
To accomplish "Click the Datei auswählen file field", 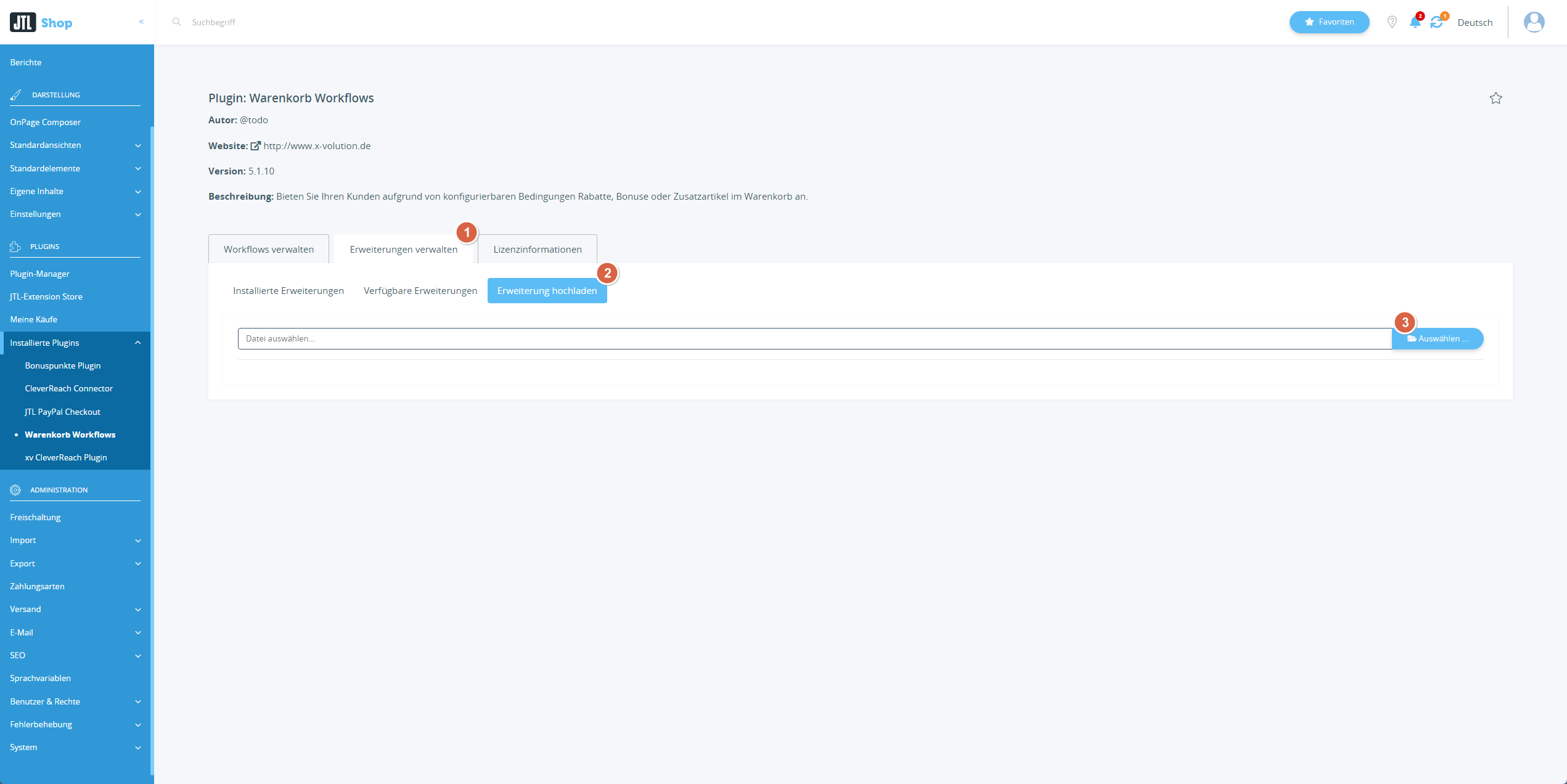I will (x=815, y=338).
